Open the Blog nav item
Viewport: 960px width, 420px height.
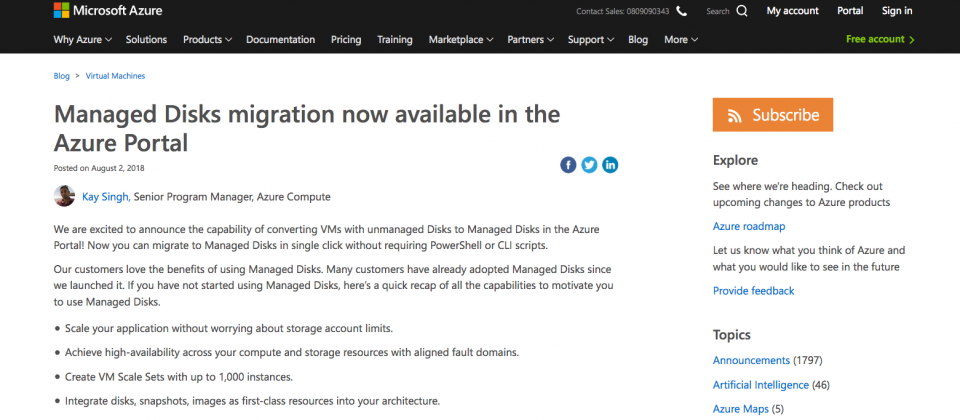point(638,40)
